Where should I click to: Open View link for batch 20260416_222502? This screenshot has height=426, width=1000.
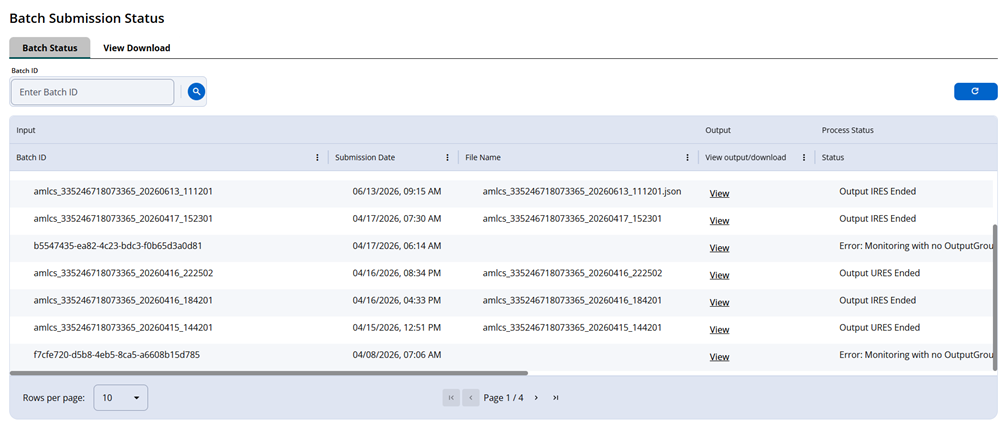719,275
